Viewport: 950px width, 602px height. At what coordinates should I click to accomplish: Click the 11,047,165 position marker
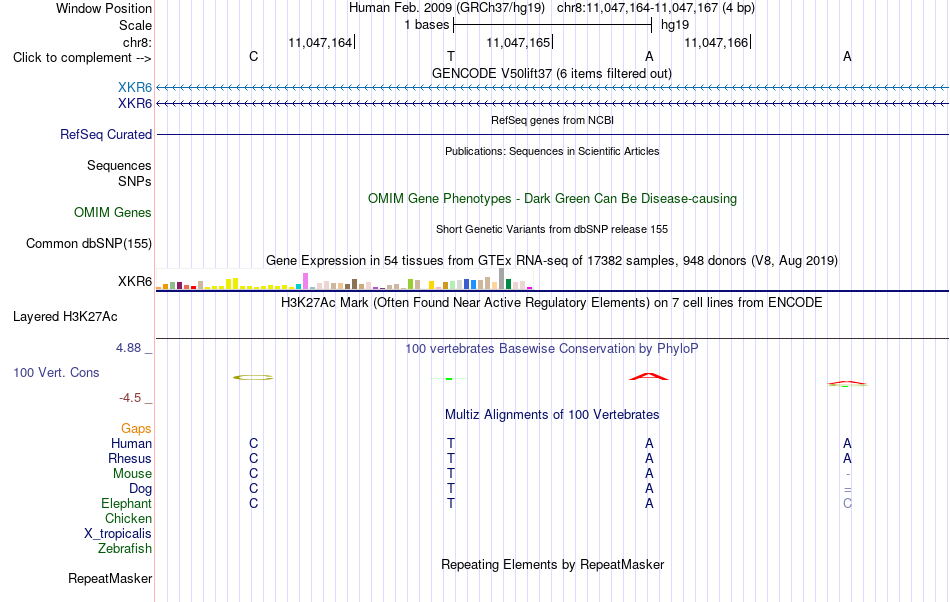tap(519, 42)
